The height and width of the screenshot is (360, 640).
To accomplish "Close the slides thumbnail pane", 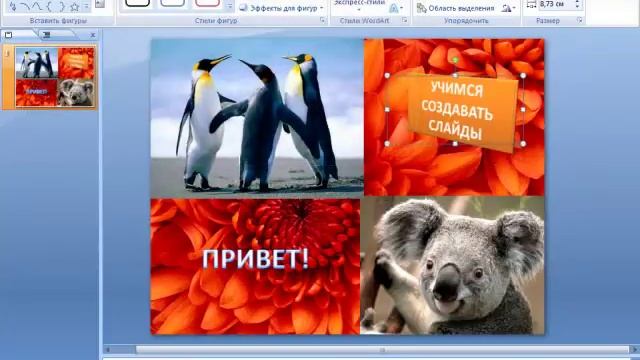I will [x=92, y=35].
